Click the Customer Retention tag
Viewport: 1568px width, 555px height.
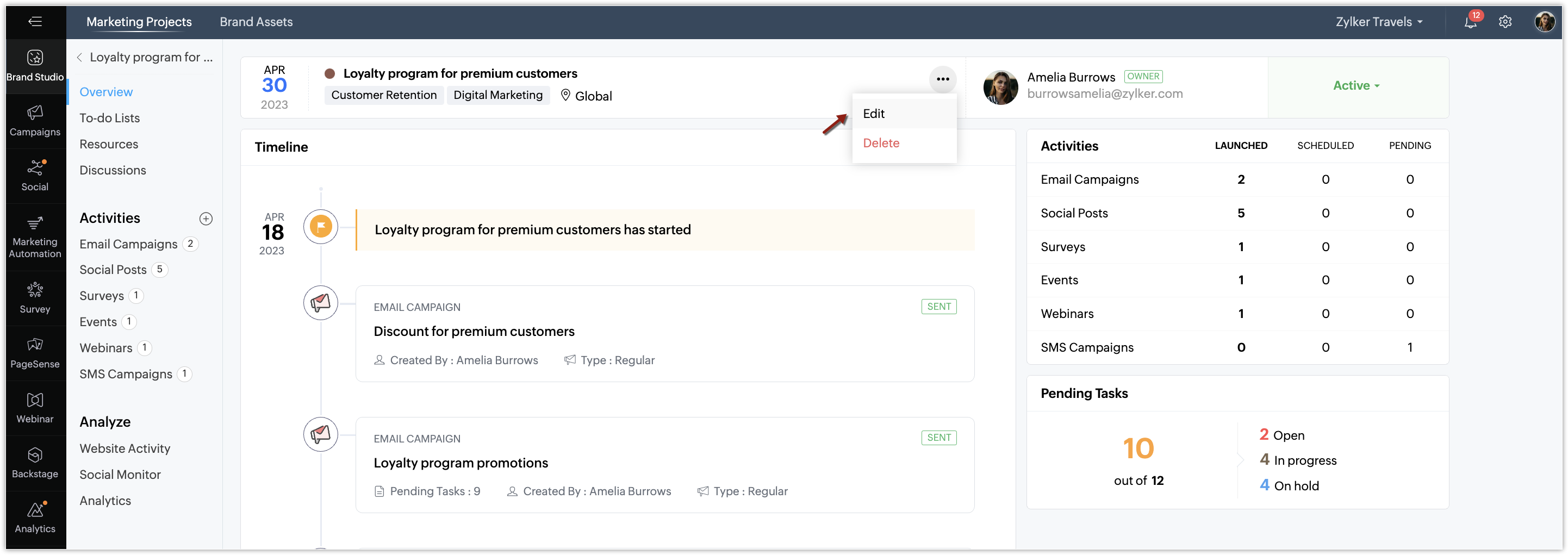point(383,96)
